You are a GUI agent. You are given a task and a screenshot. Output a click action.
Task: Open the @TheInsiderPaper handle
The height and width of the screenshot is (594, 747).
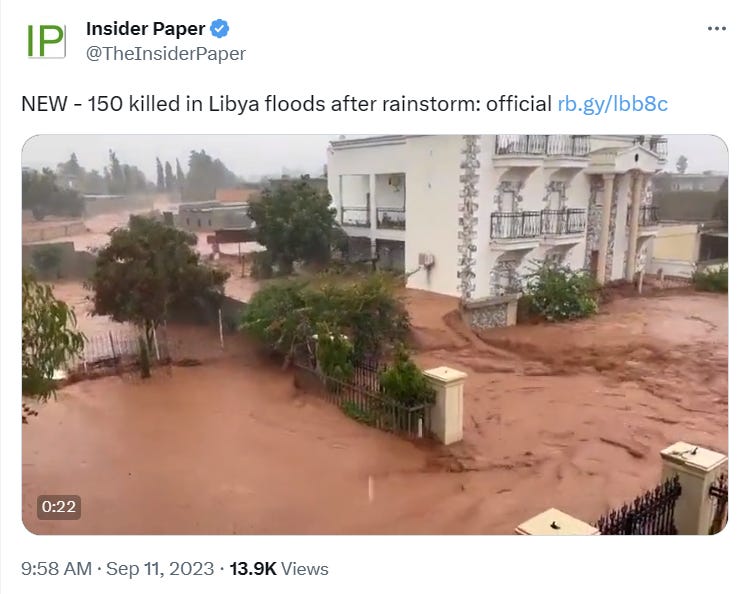pyautogui.click(x=166, y=54)
